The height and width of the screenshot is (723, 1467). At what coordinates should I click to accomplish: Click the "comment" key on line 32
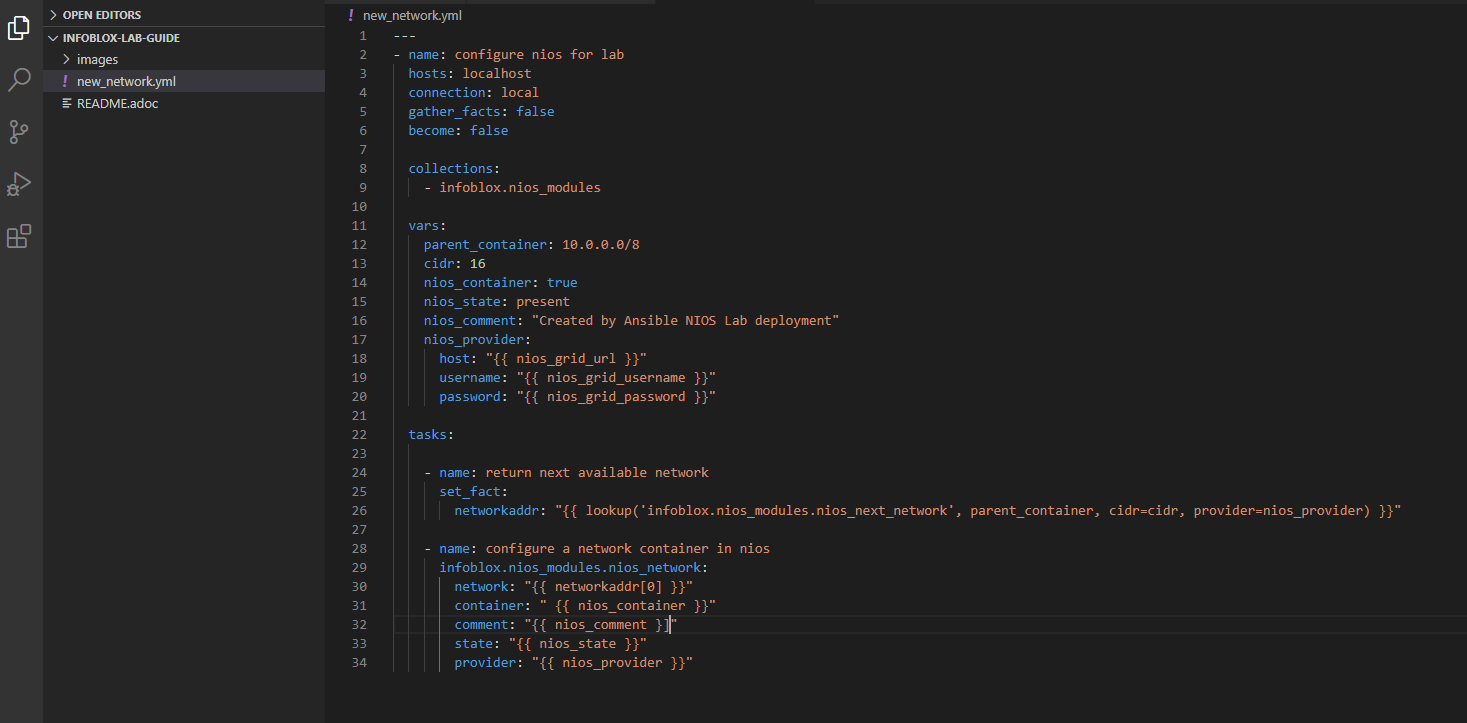[482, 624]
